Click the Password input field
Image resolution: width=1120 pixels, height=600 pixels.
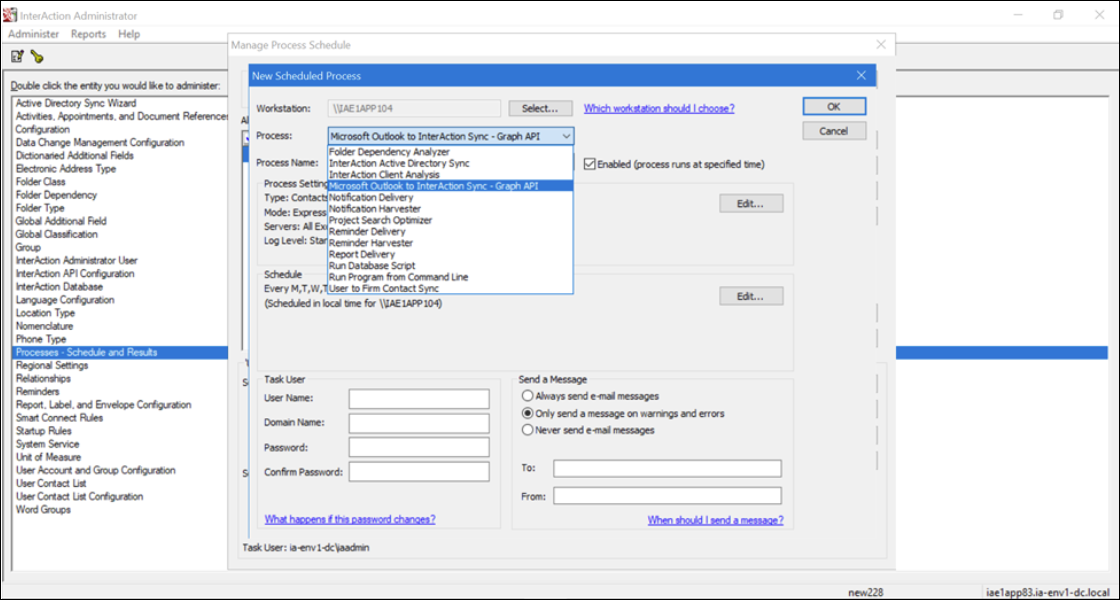point(419,447)
